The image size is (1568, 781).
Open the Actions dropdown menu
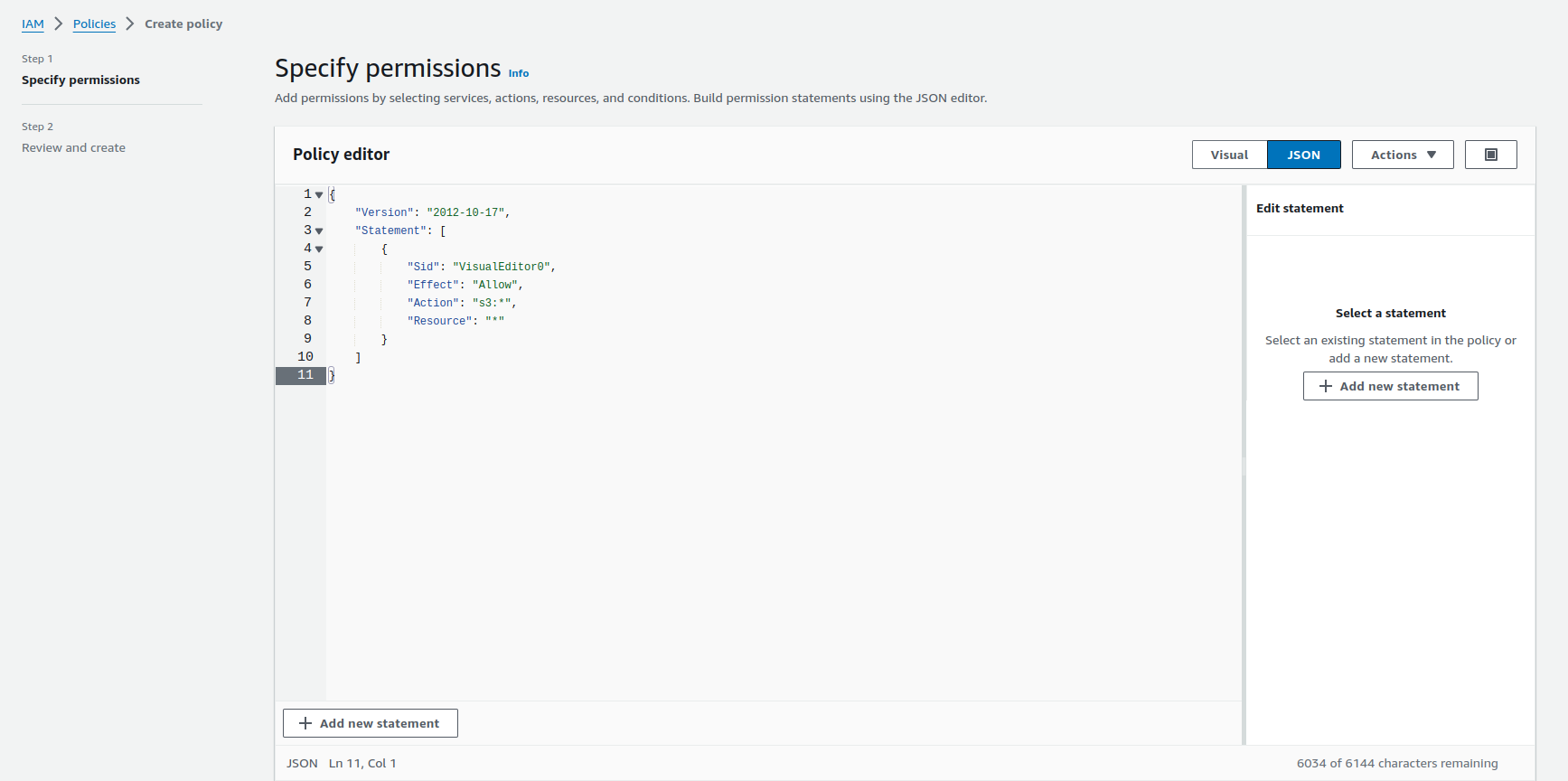[x=1402, y=155]
